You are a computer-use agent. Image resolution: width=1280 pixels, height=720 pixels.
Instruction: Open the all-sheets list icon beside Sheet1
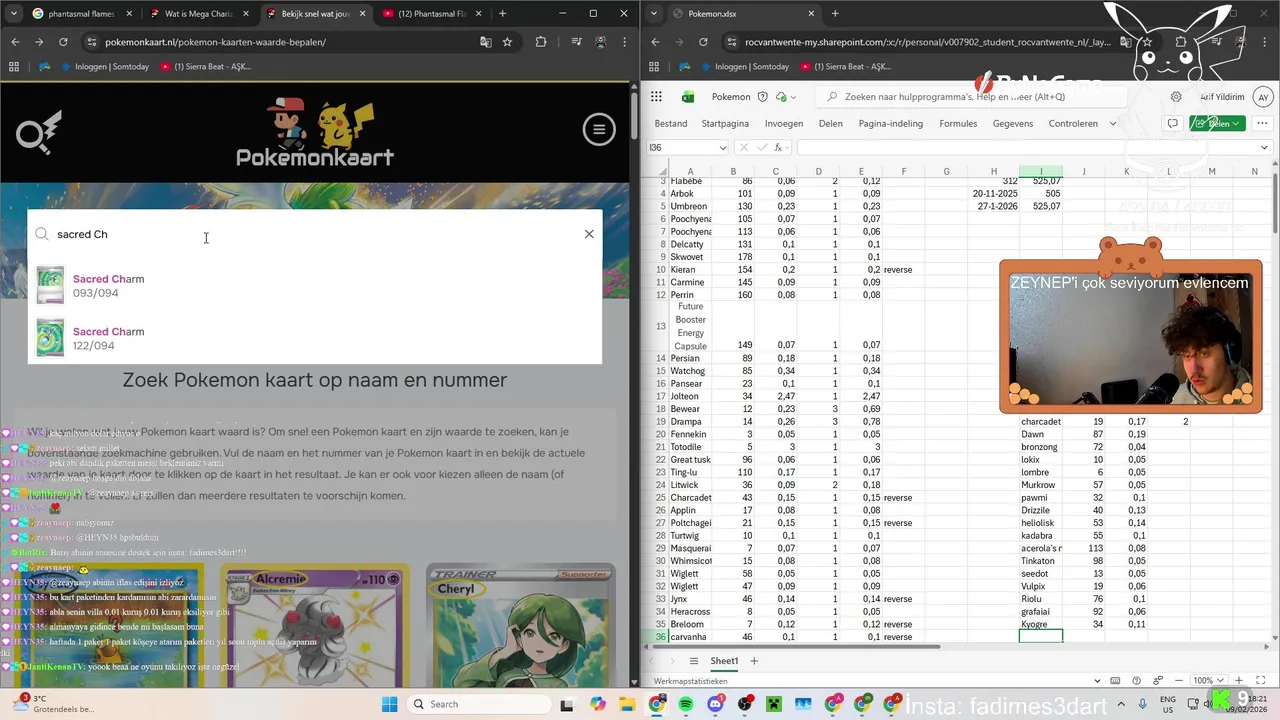694,661
